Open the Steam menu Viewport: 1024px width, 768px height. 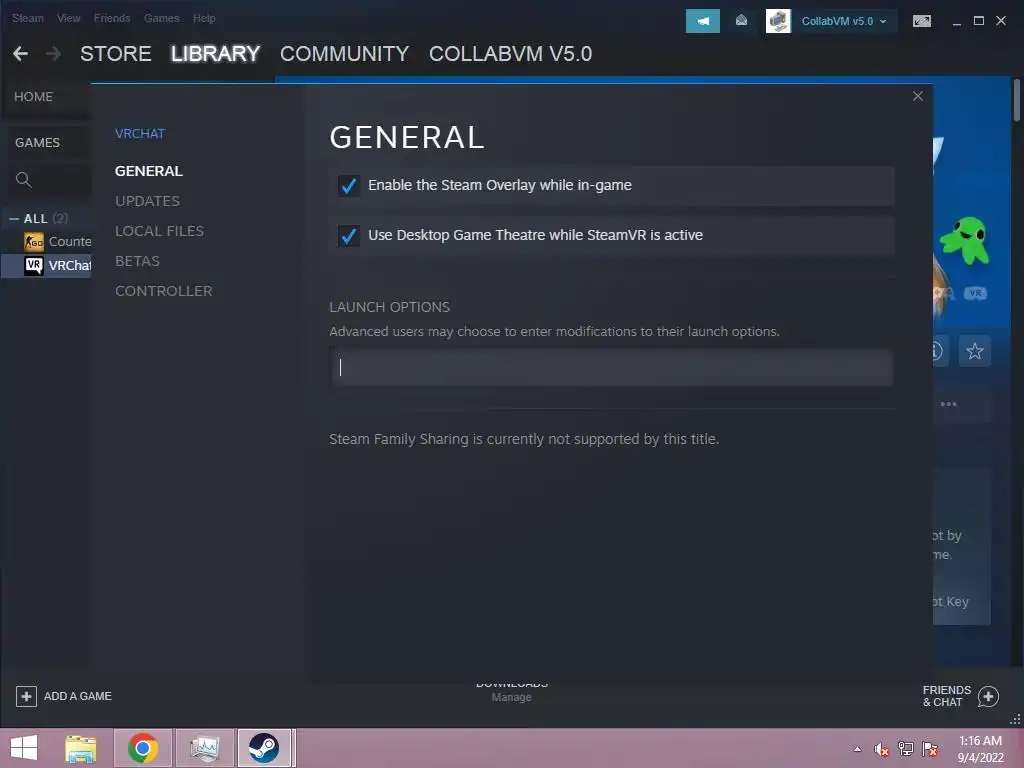point(27,18)
